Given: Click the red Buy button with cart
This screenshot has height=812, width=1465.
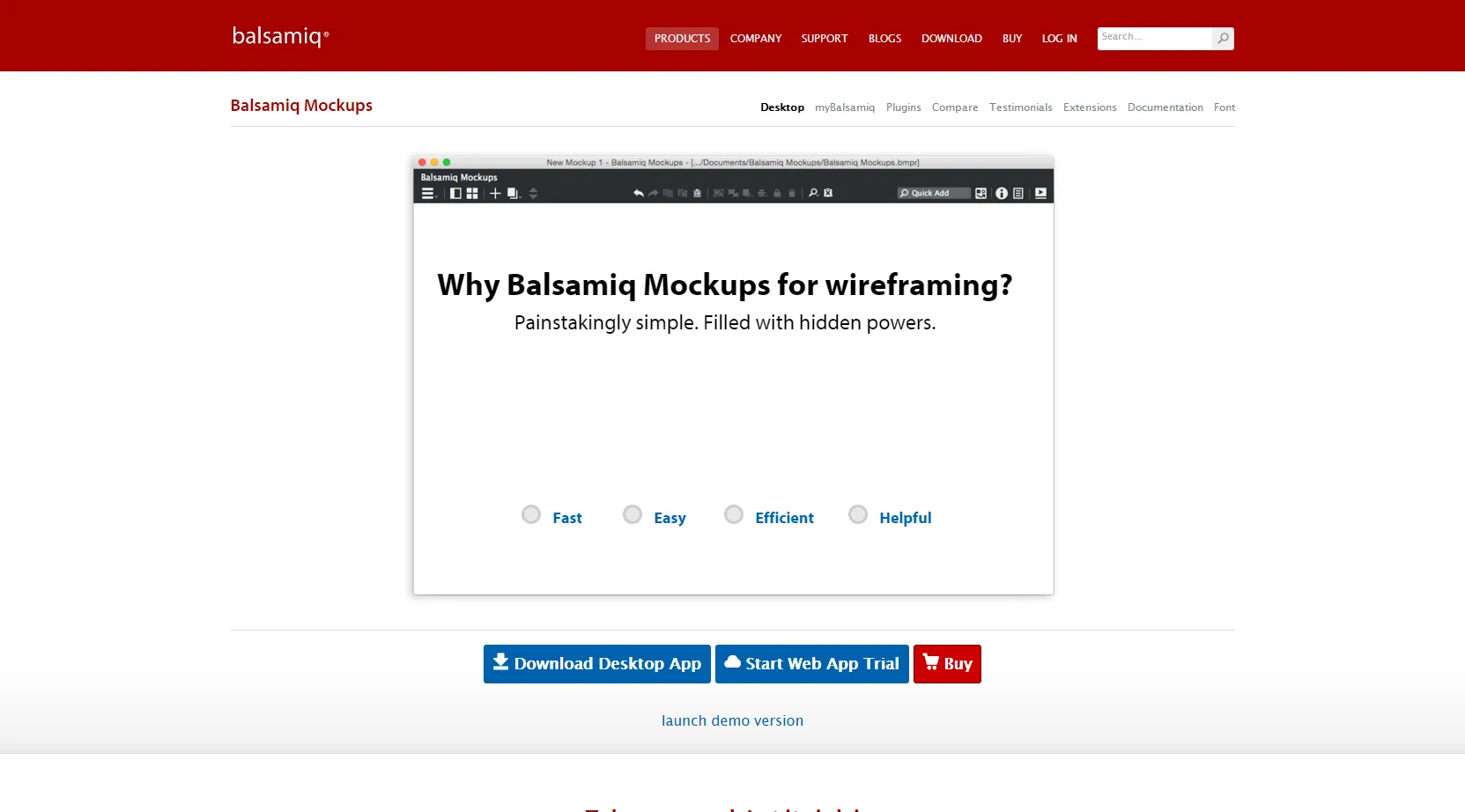Looking at the screenshot, I should (x=947, y=664).
